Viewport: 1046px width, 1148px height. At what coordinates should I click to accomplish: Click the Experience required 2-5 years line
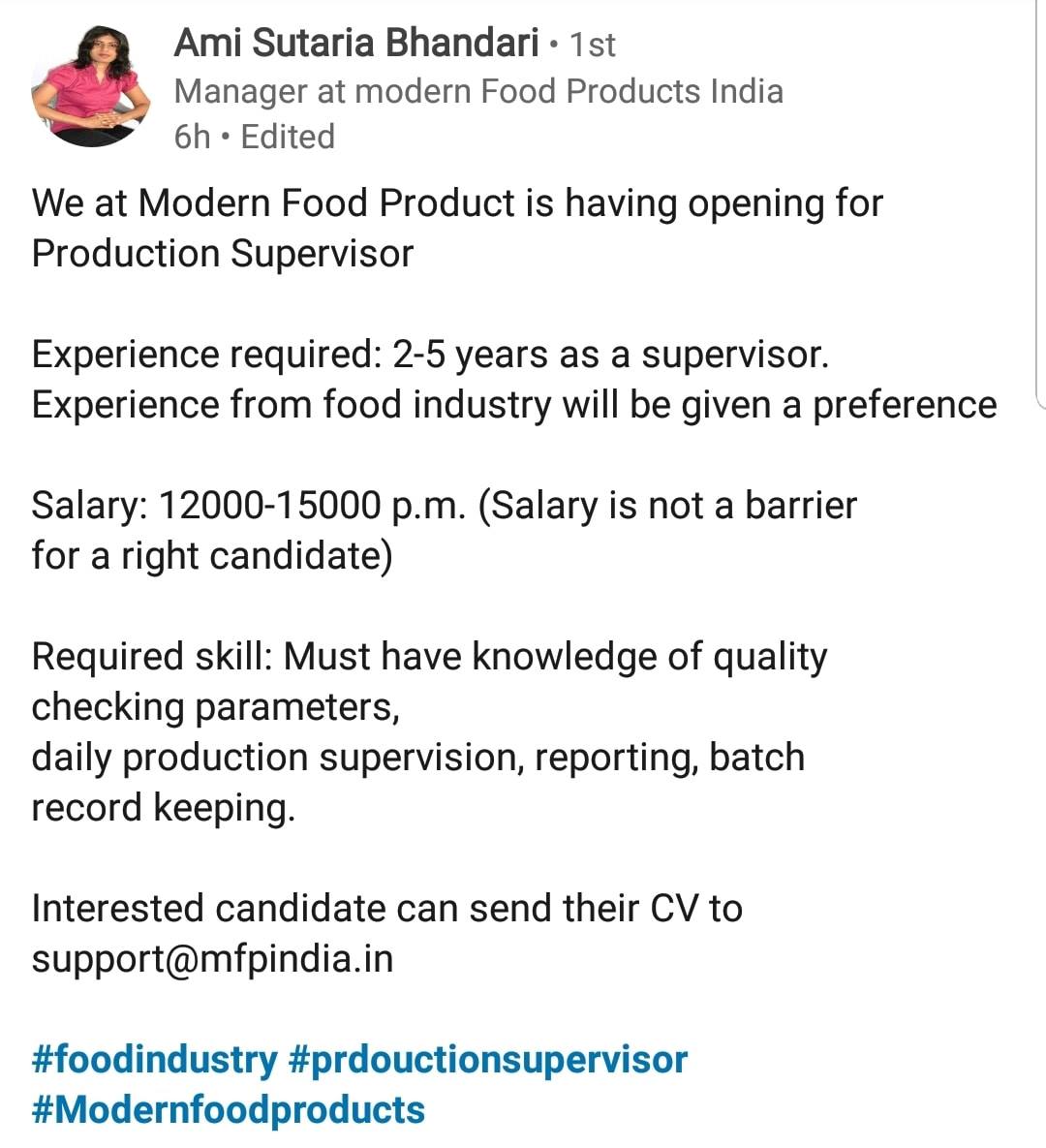430,356
